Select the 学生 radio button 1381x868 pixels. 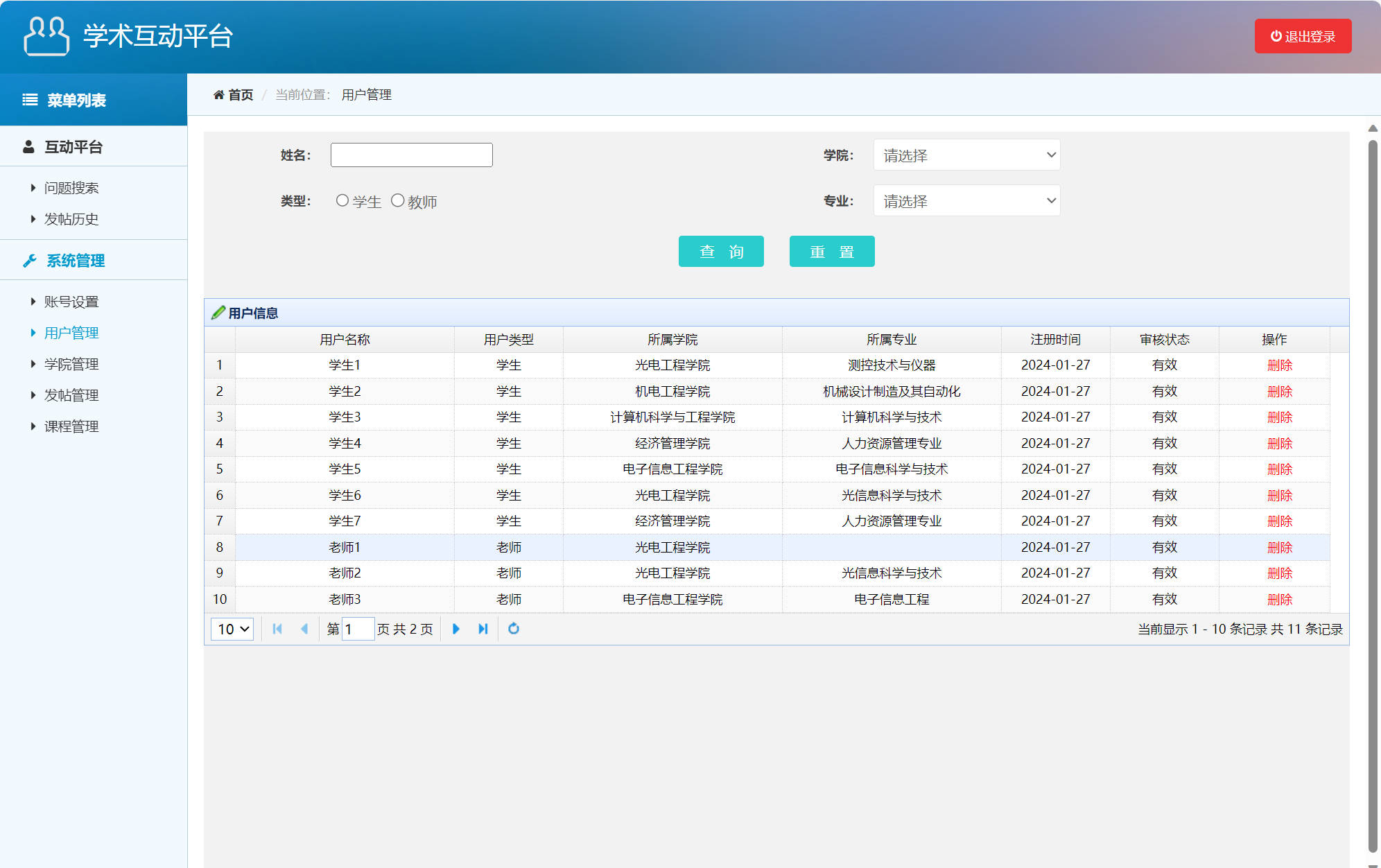pos(342,200)
